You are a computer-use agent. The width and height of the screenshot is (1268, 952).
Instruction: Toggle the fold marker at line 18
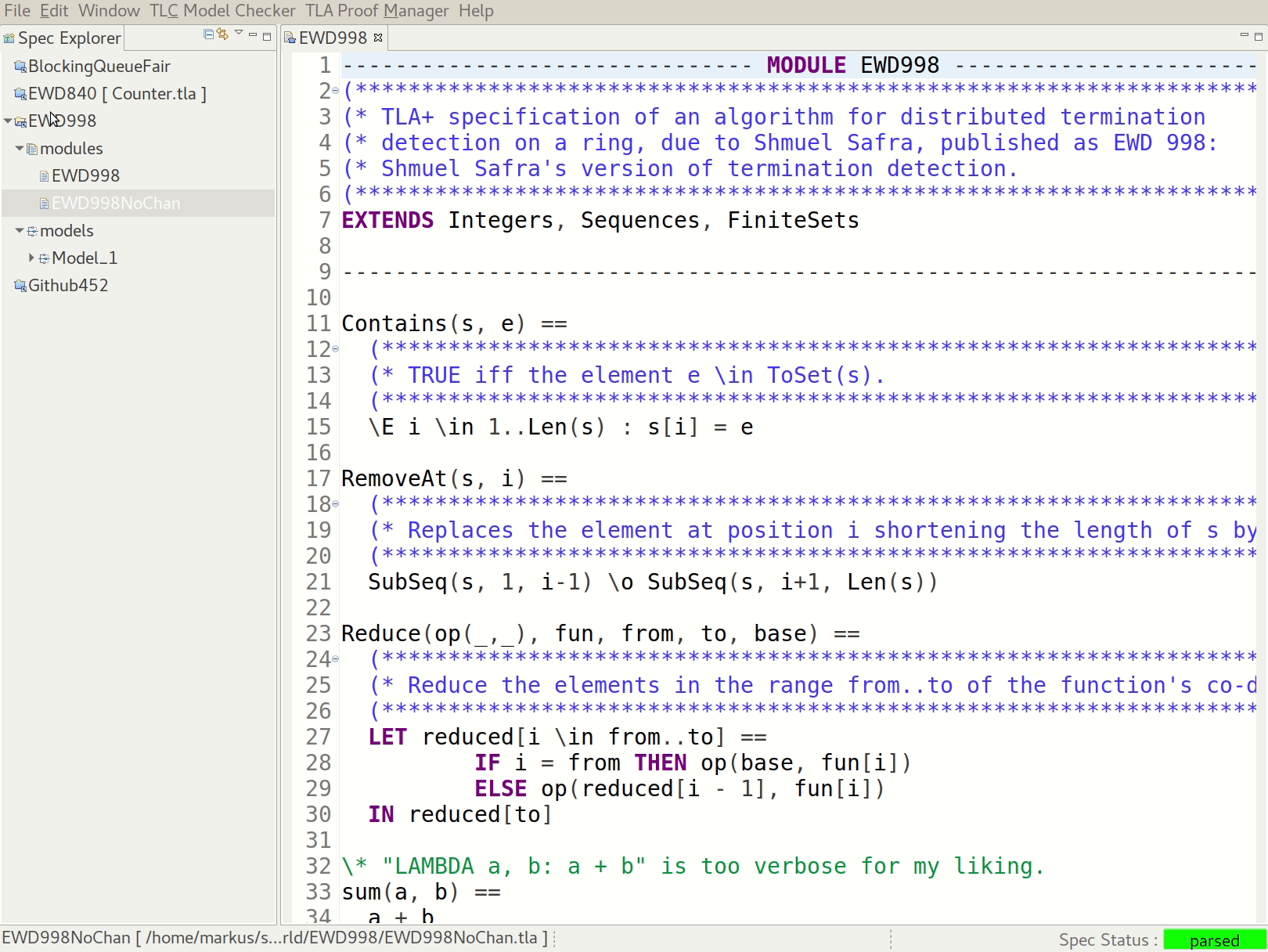point(335,504)
